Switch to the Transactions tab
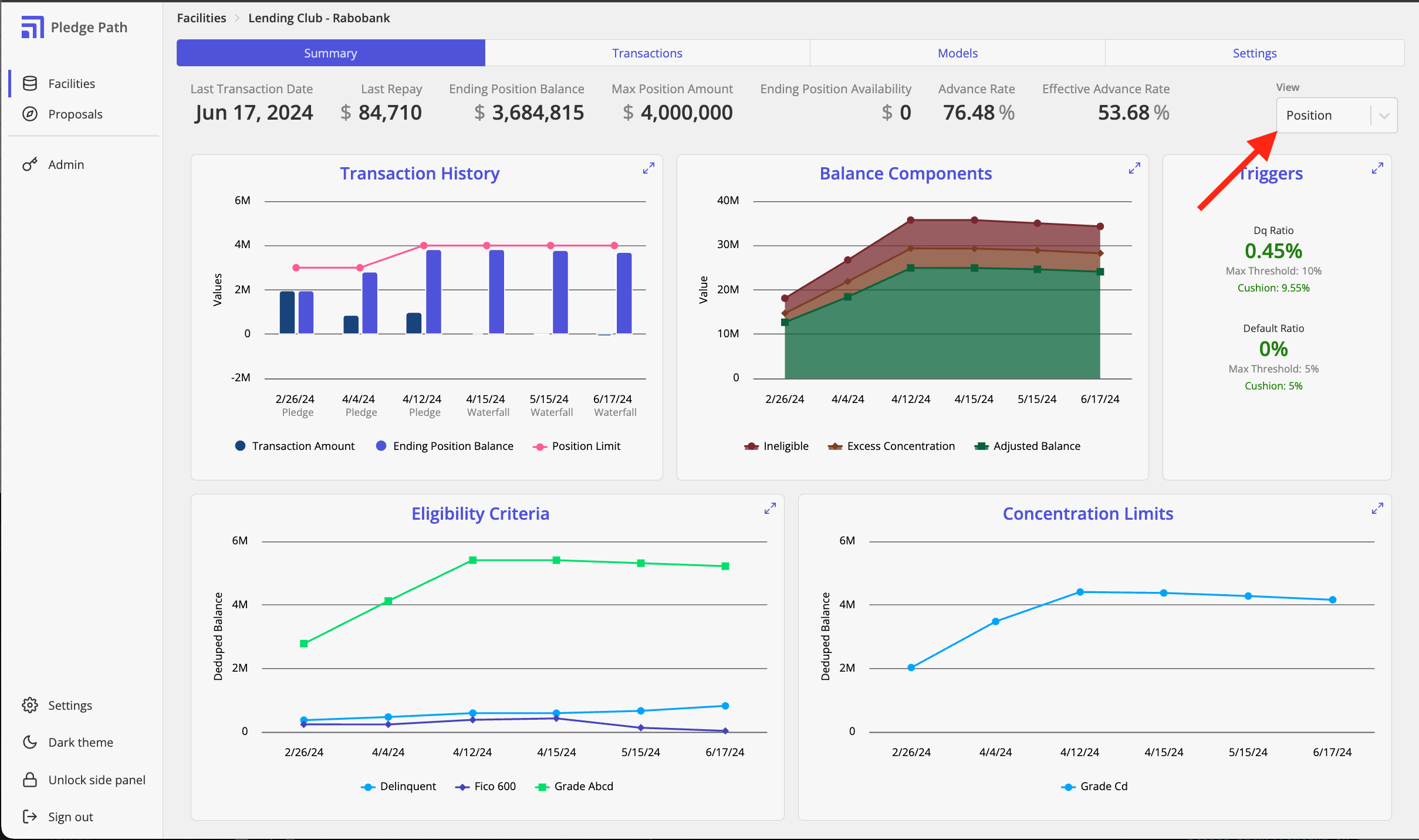This screenshot has height=840, width=1419. click(x=647, y=53)
